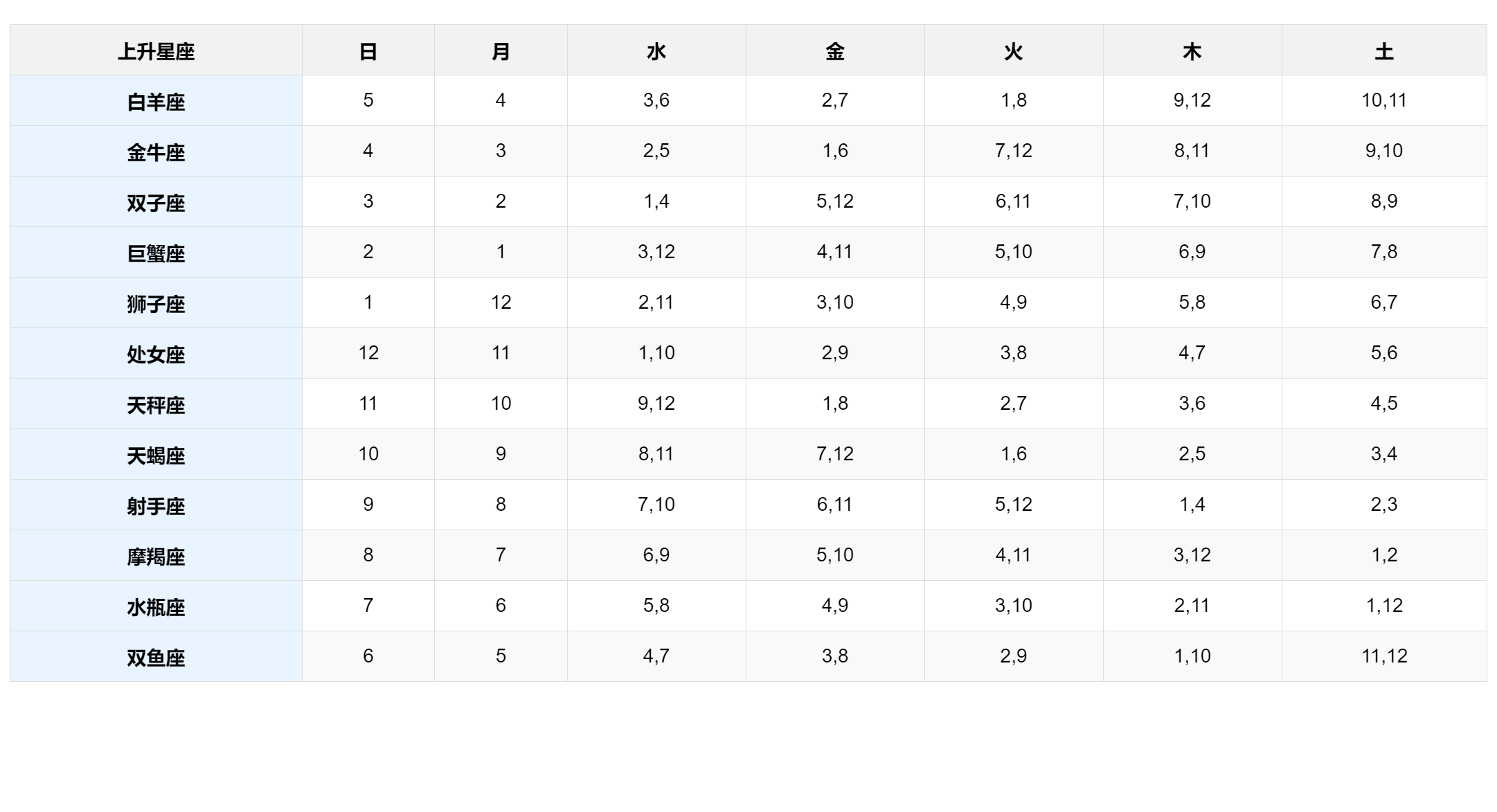
Task: Select the 2,11 cell in 水瓶座 row
Action: pyautogui.click(x=1192, y=606)
